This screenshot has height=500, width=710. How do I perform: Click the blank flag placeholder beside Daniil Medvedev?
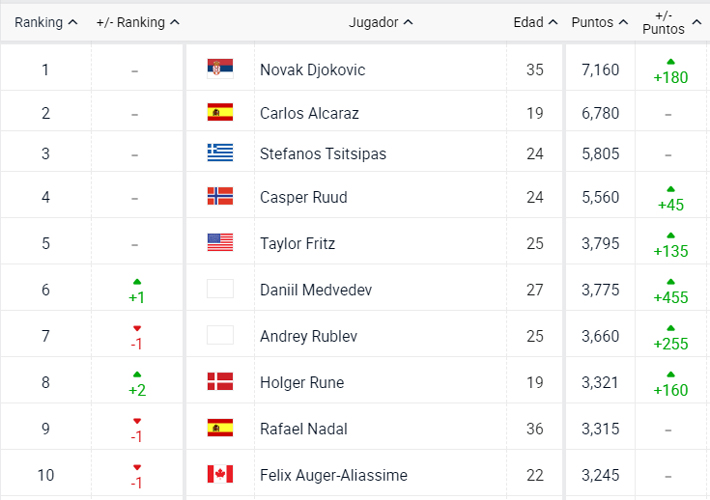(x=220, y=288)
